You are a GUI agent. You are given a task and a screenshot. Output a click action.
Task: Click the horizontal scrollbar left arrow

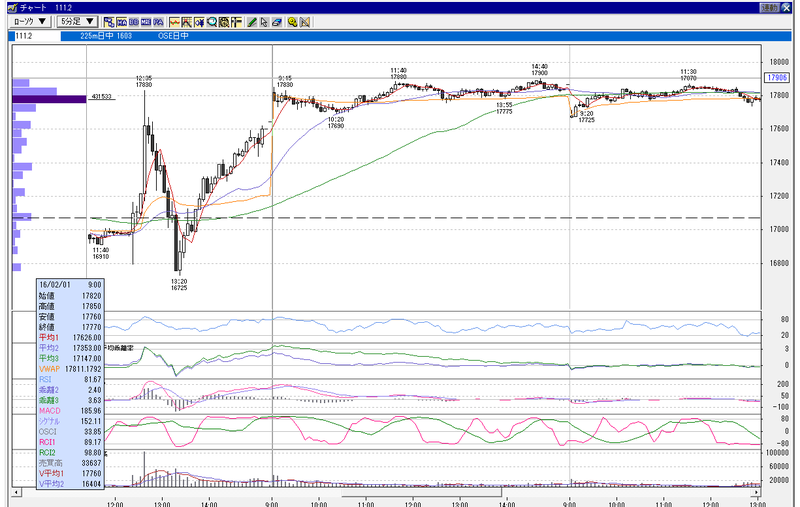click(17, 492)
